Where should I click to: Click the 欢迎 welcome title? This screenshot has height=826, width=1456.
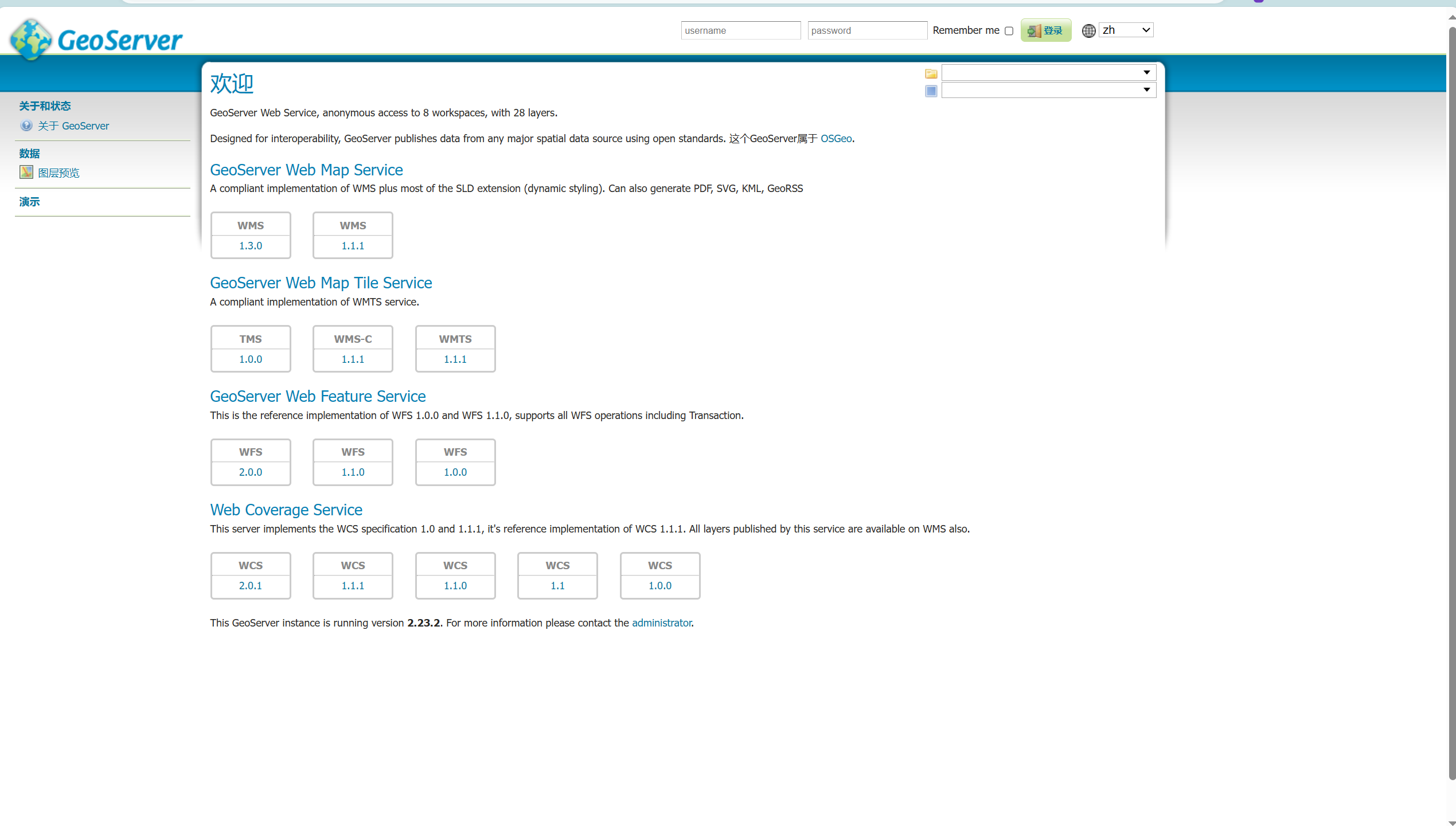(x=232, y=84)
